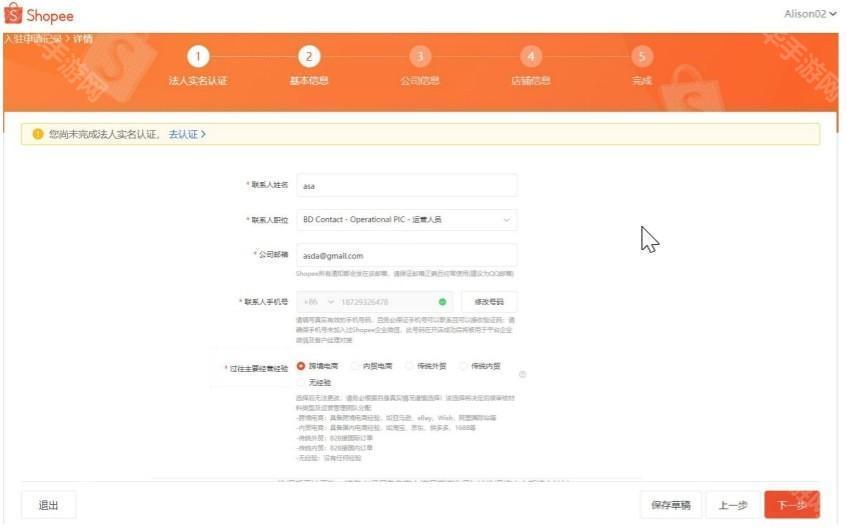Click the yellow warning icon in notice bar
This screenshot has height=531, width=847.
[37, 134]
